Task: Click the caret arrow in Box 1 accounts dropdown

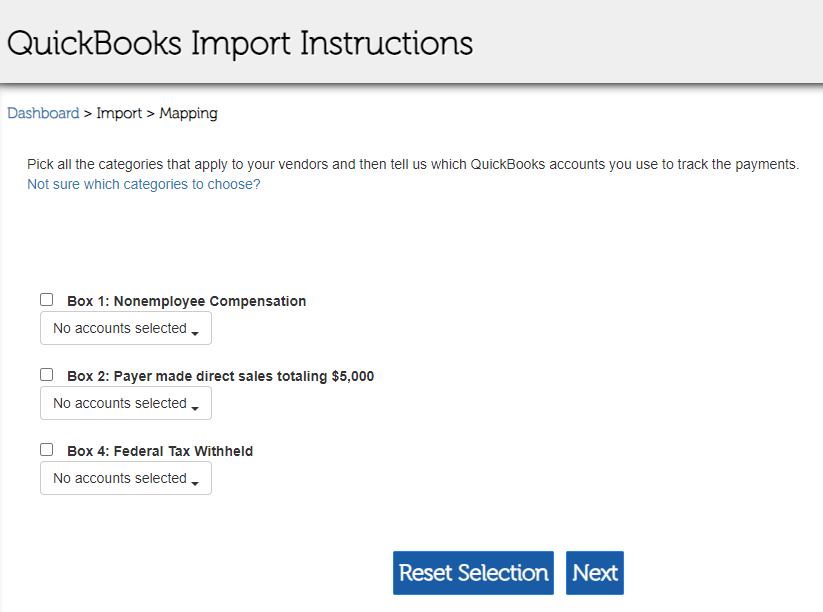Action: (195, 331)
